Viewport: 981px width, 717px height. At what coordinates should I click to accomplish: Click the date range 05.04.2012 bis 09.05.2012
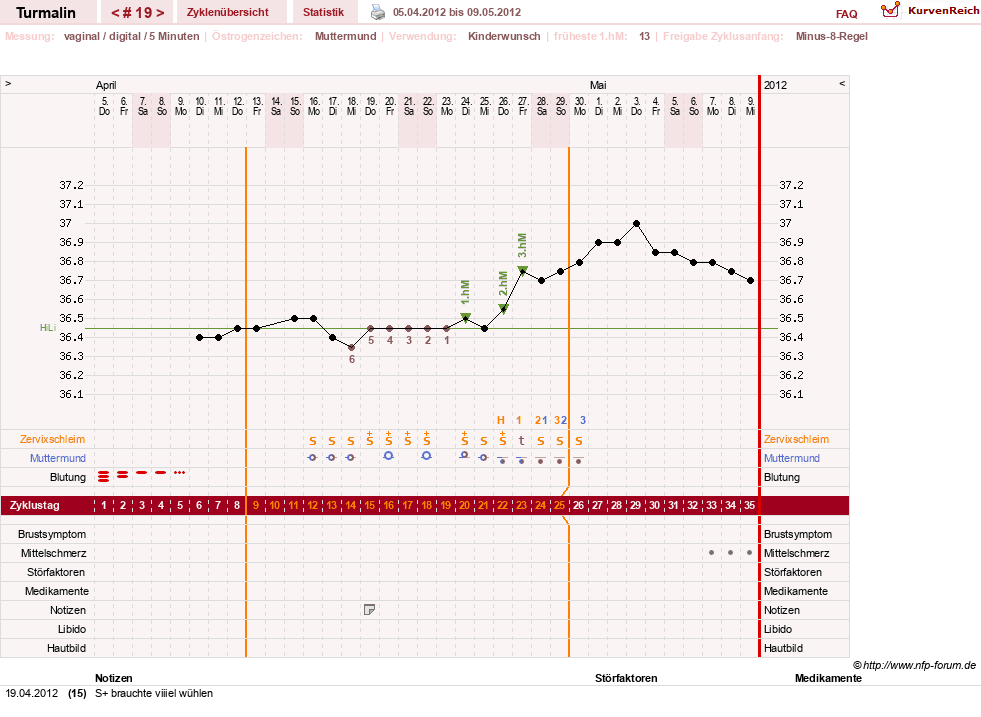point(457,12)
